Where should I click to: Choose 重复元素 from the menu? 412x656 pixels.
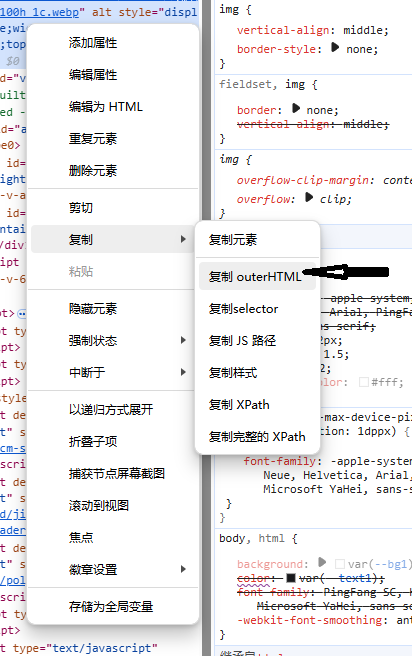113,138
